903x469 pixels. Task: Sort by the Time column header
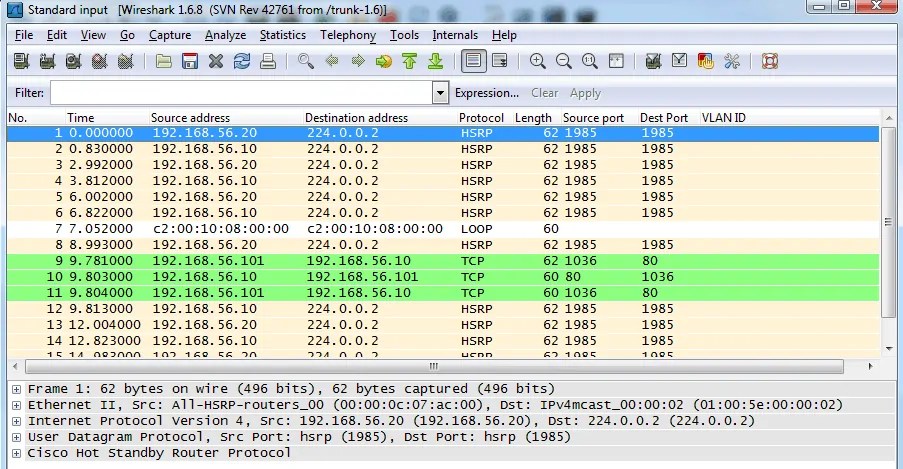(80, 118)
